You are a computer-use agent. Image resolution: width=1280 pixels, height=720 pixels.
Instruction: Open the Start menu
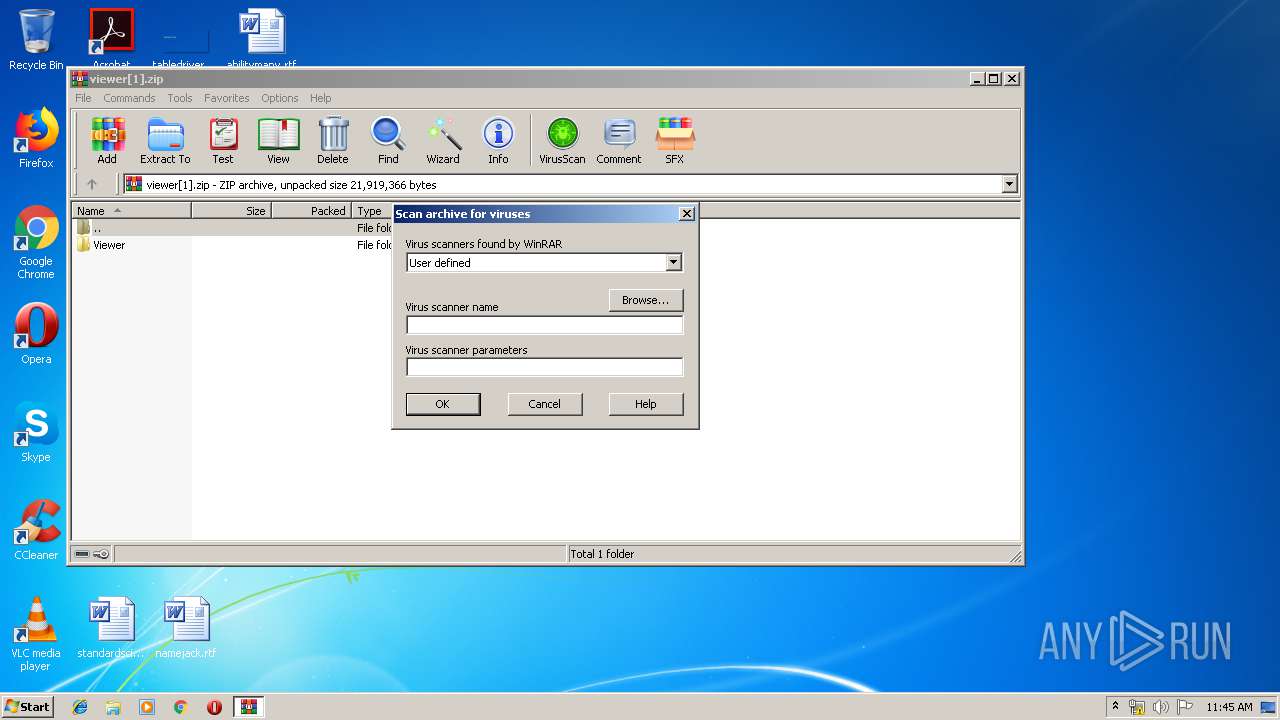coord(27,707)
